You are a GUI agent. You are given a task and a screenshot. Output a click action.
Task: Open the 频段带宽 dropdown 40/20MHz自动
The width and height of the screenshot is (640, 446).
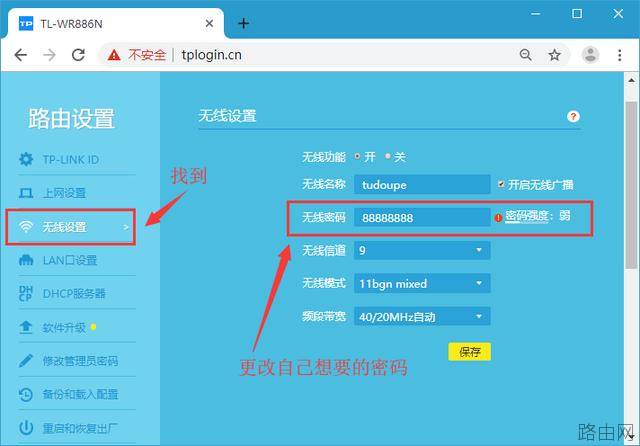point(422,316)
